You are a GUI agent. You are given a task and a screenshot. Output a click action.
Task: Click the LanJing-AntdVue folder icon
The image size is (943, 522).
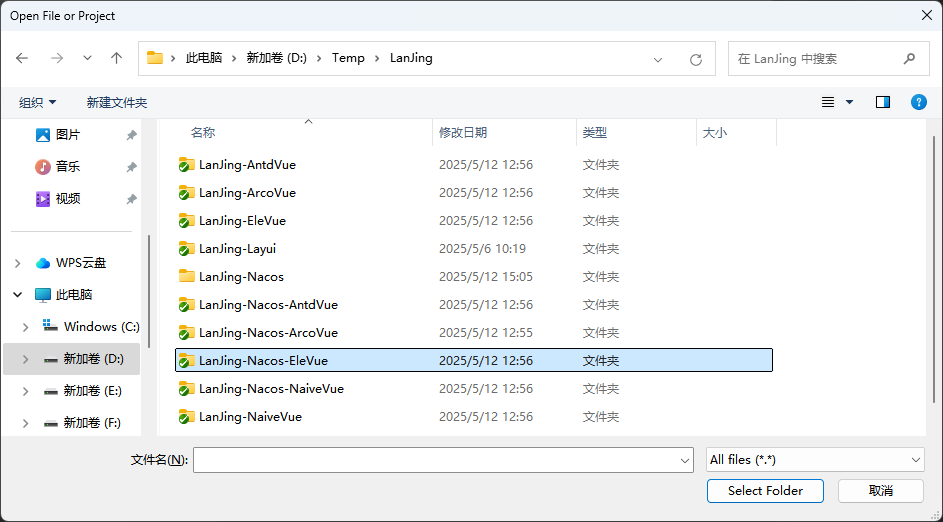pyautogui.click(x=186, y=165)
